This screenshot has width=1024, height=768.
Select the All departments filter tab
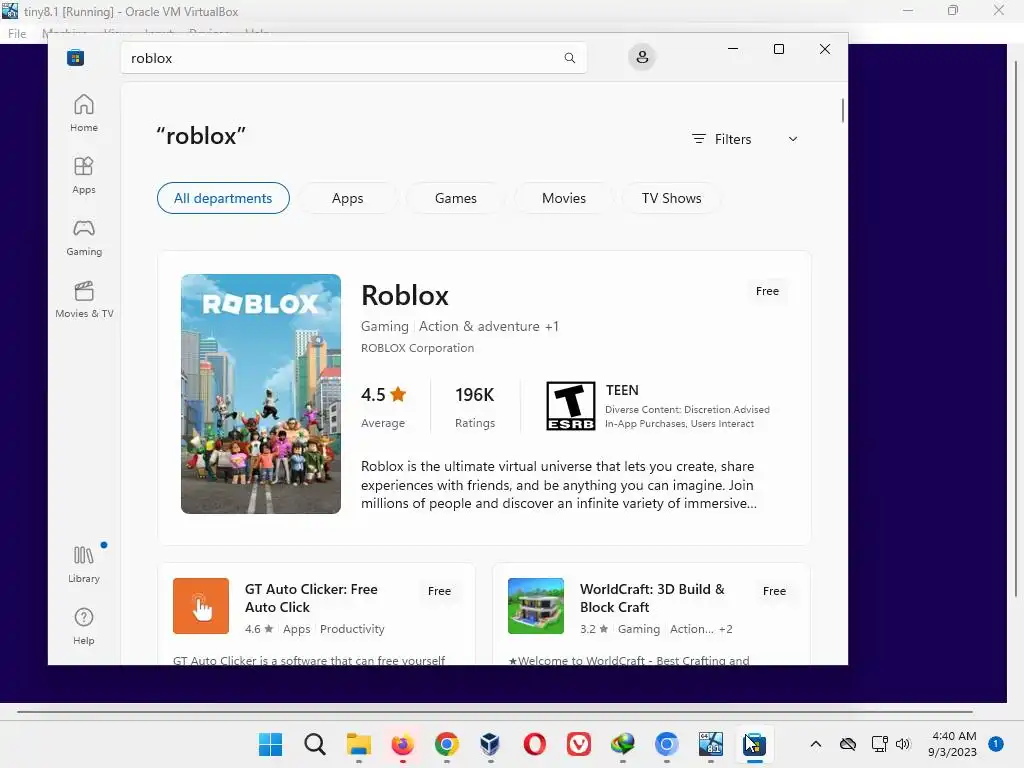tap(223, 198)
